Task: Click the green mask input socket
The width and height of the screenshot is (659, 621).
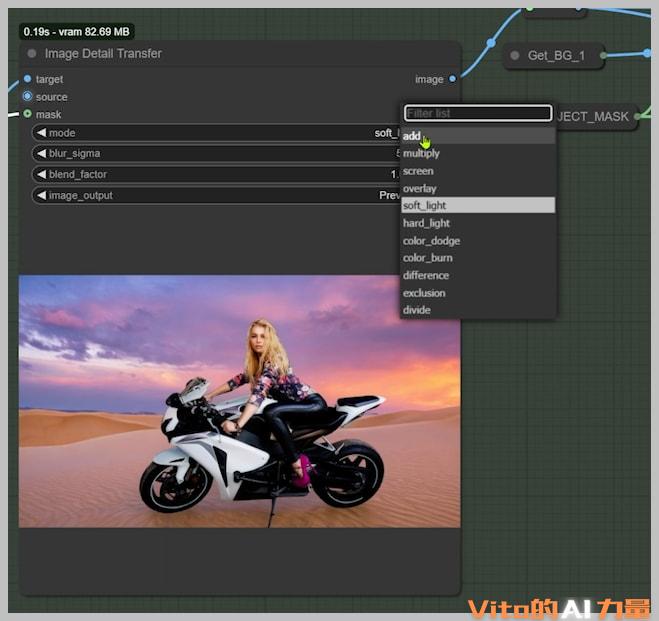Action: tap(27, 114)
